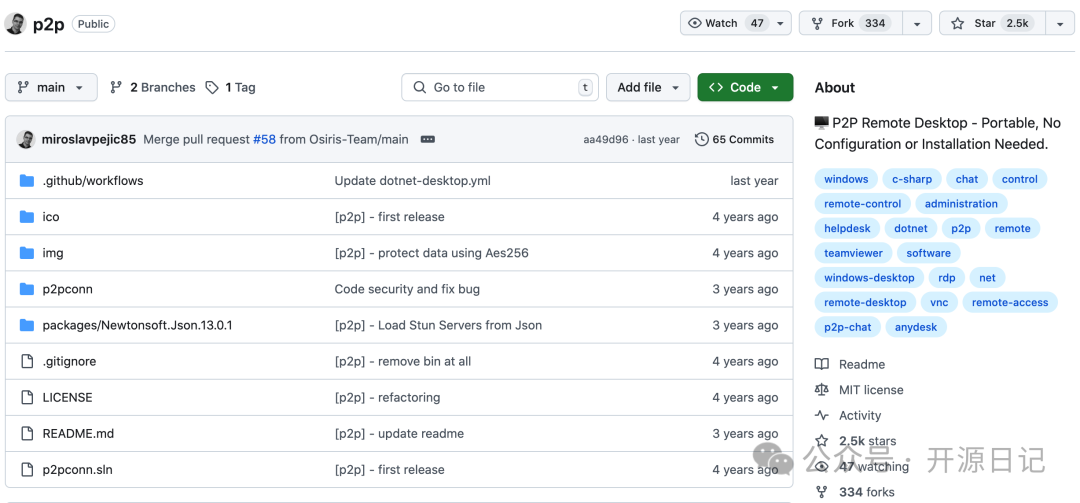Select the remote-desktop topic tag

865,303
